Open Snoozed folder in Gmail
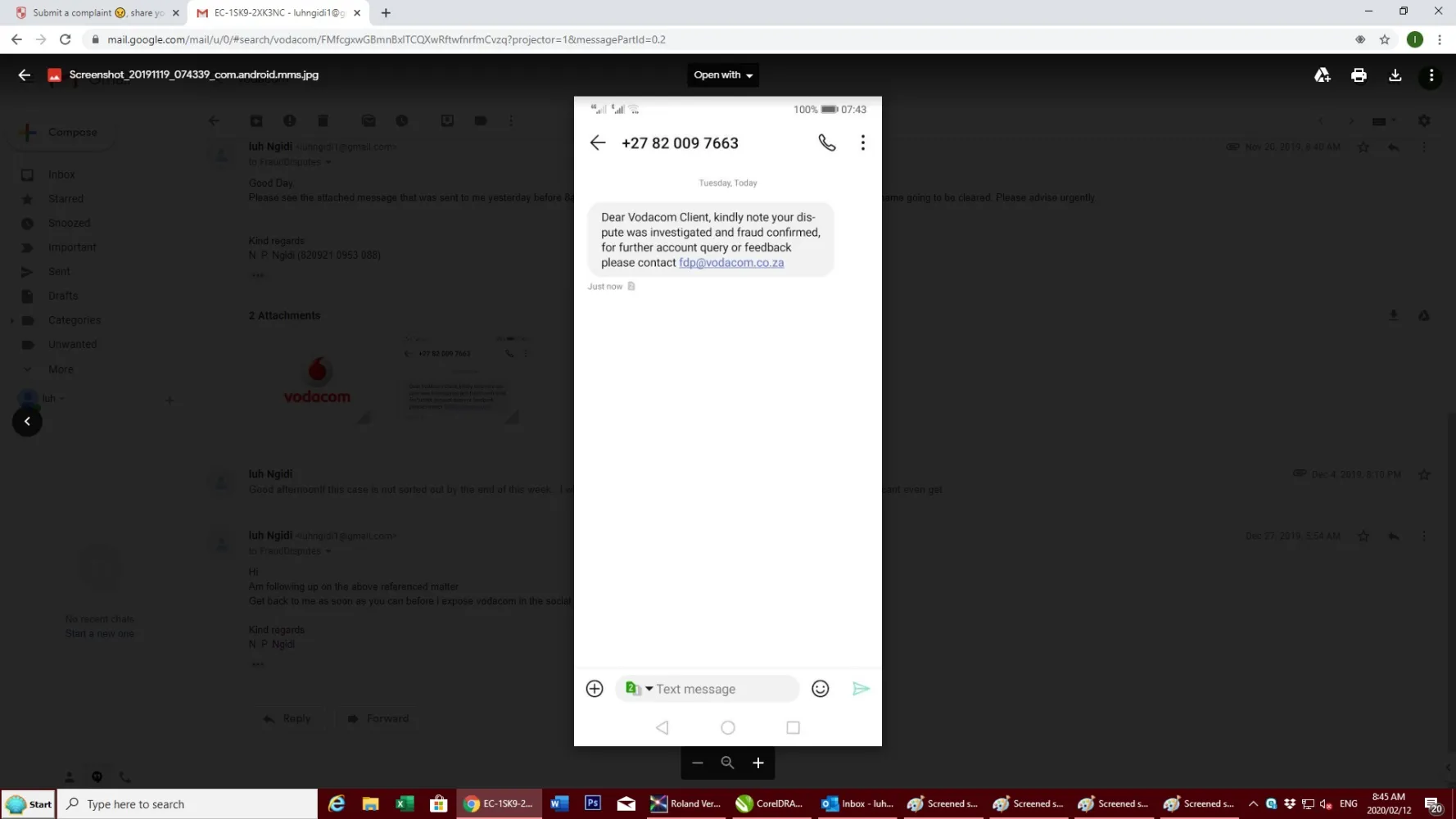Screen dimensions: 1456x819 coord(69,223)
